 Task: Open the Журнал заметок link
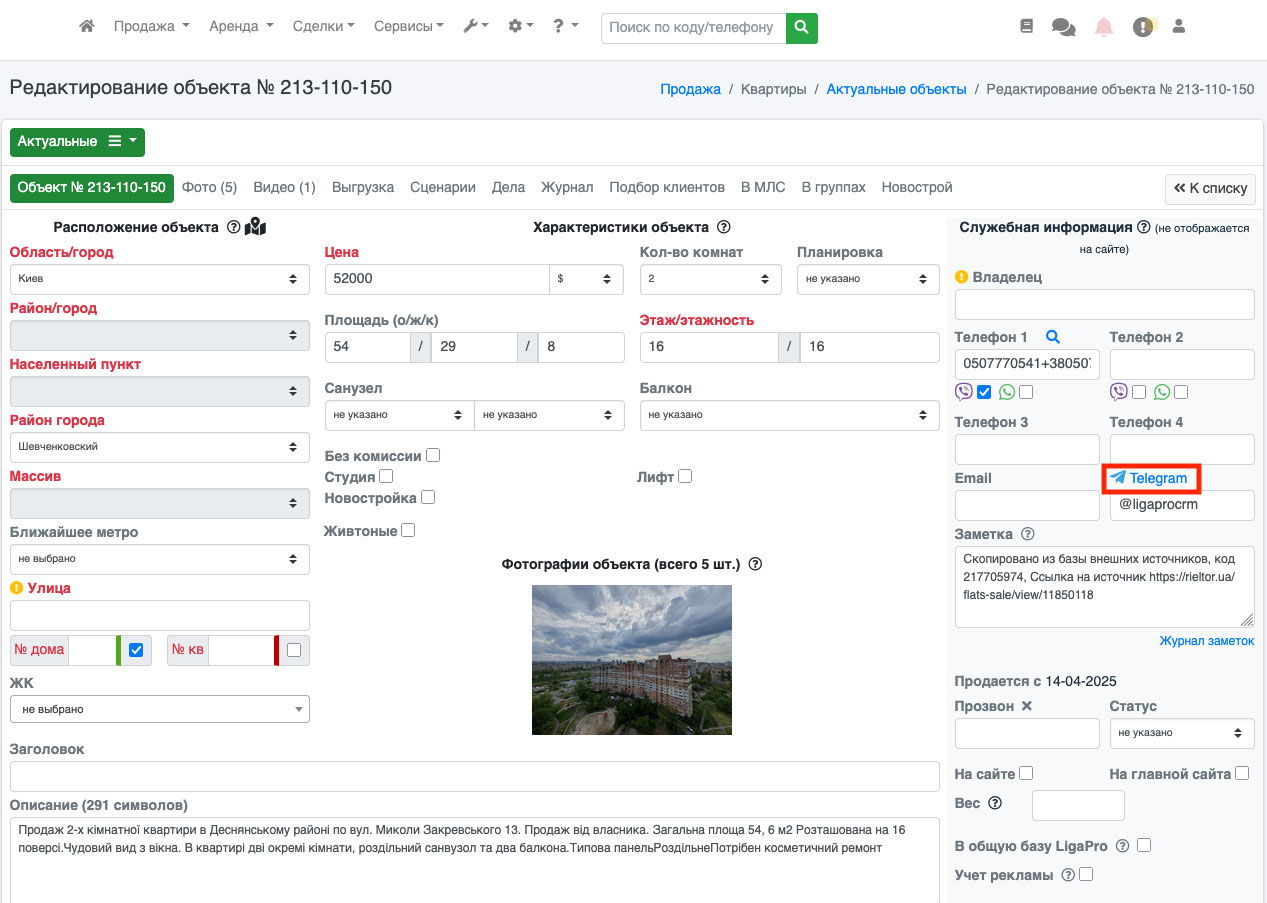pyautogui.click(x=1206, y=641)
